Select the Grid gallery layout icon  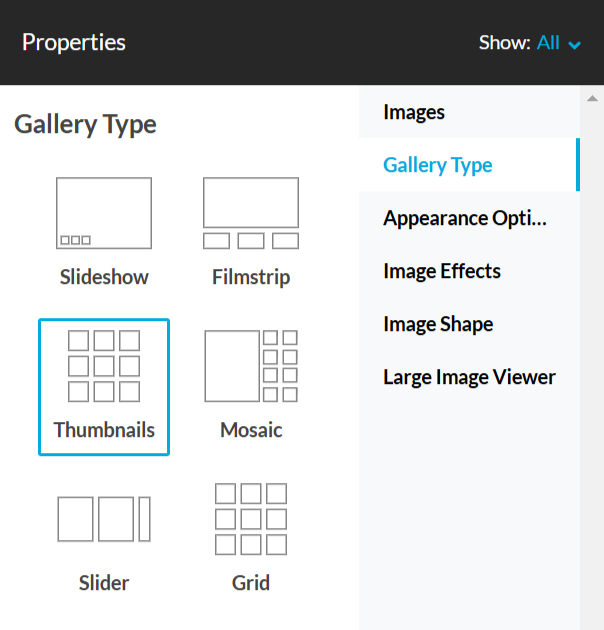[251, 519]
